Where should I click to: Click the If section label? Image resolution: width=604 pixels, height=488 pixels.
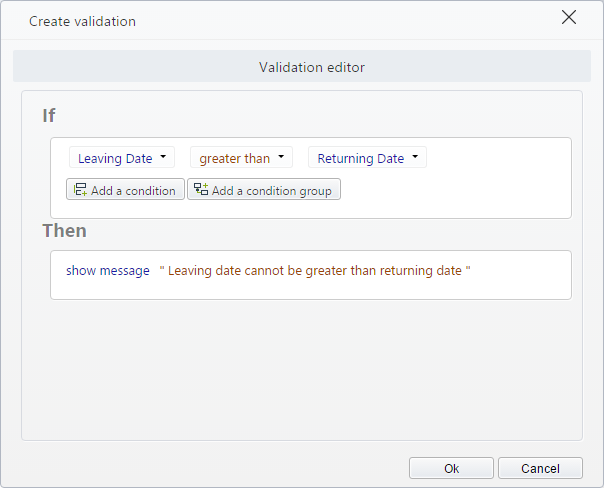pos(49,116)
